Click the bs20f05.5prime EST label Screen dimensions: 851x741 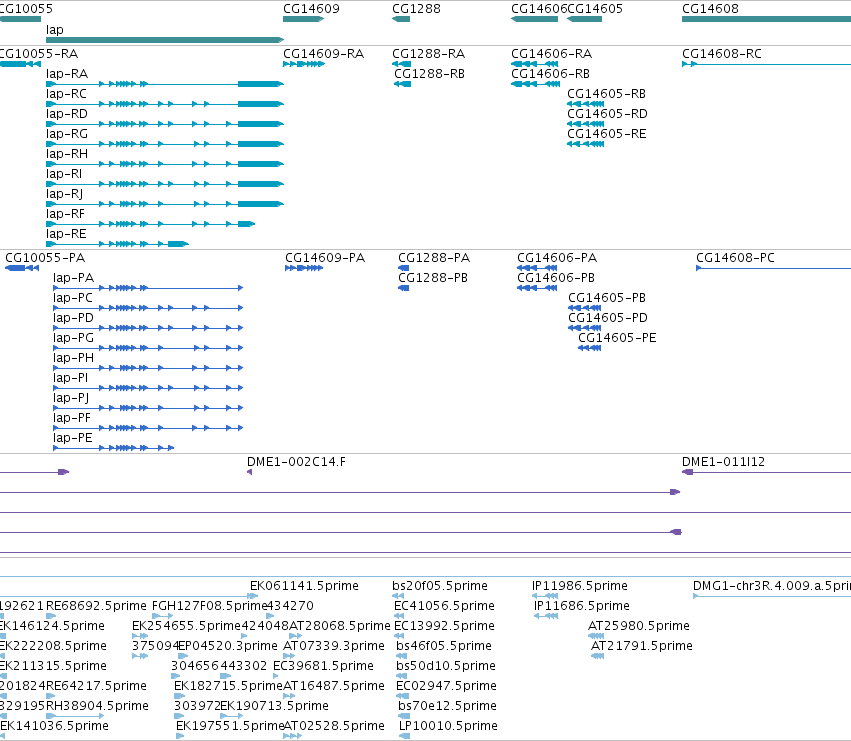click(x=440, y=586)
